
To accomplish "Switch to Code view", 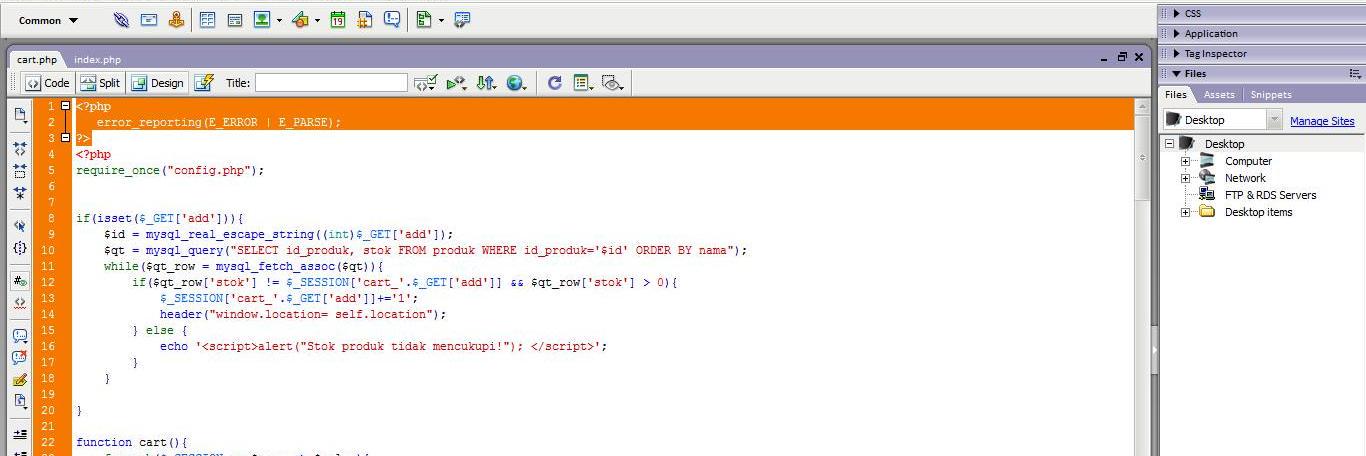I will coord(47,83).
